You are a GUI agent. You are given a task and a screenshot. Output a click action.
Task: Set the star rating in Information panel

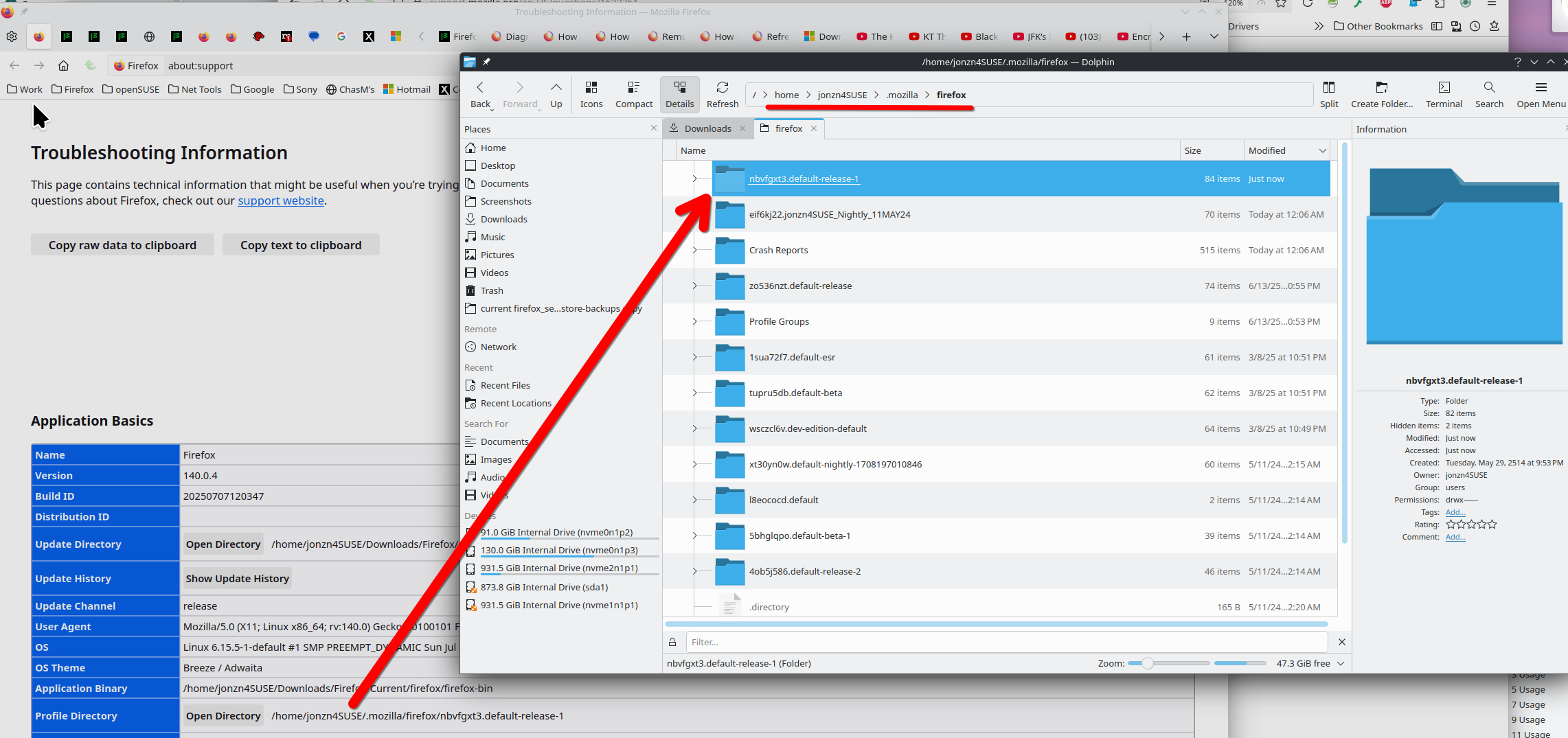coord(1471,524)
